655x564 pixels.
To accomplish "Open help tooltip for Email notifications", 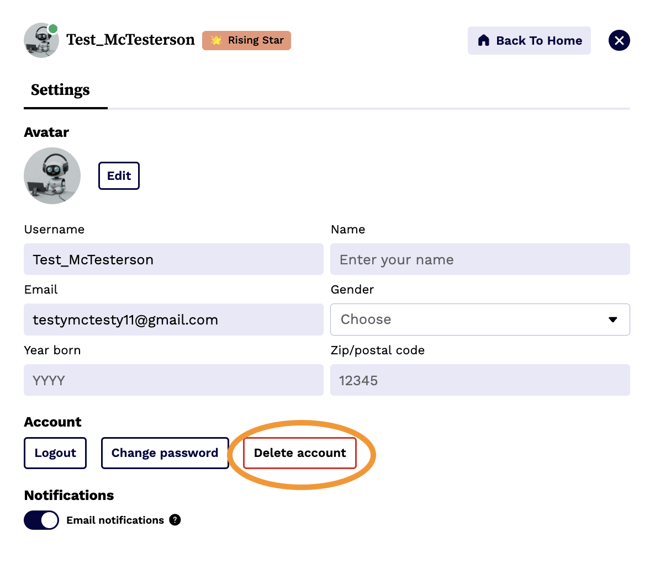I will coord(175,520).
